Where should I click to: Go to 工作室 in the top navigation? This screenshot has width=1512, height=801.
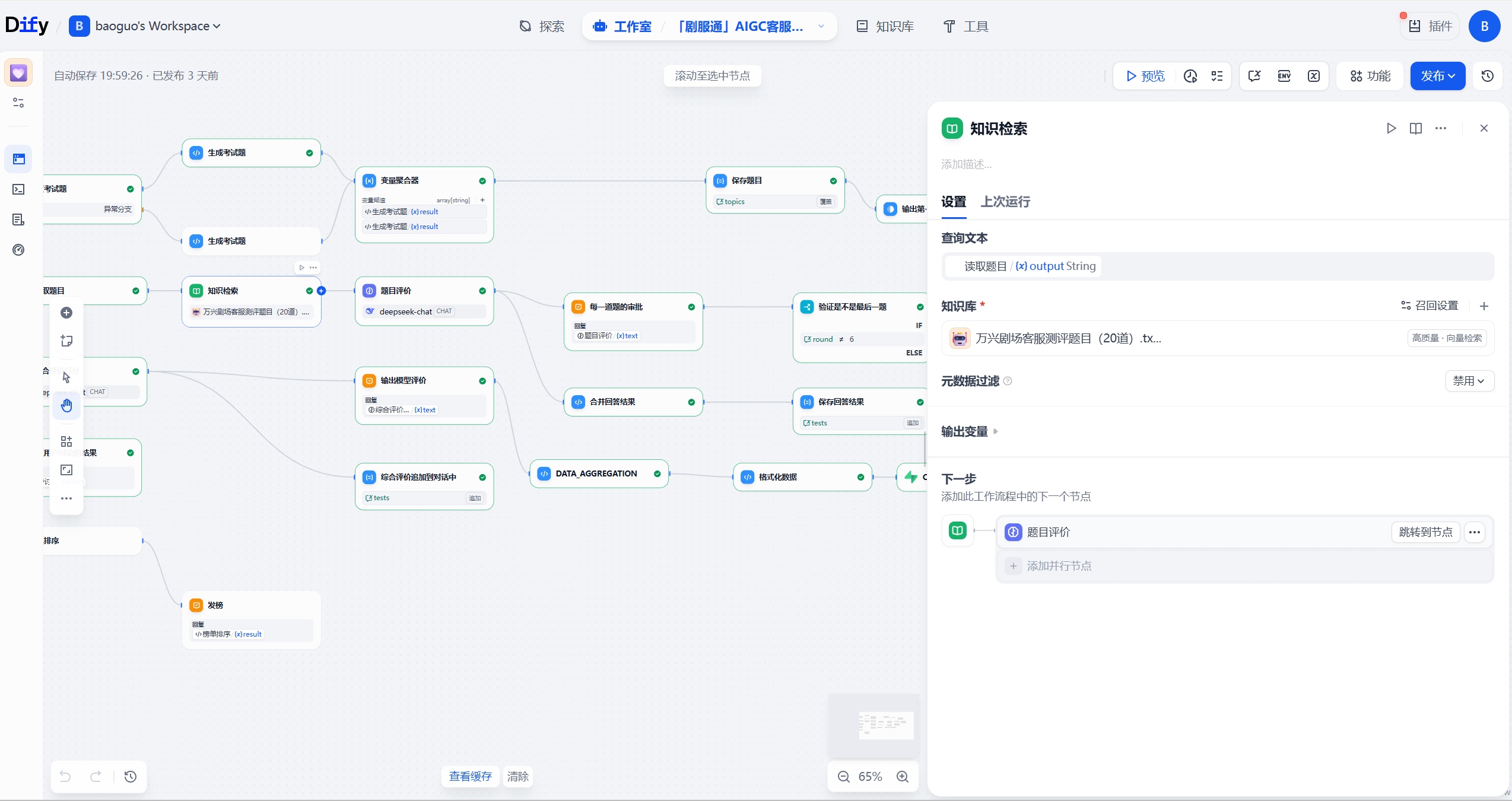(x=622, y=26)
